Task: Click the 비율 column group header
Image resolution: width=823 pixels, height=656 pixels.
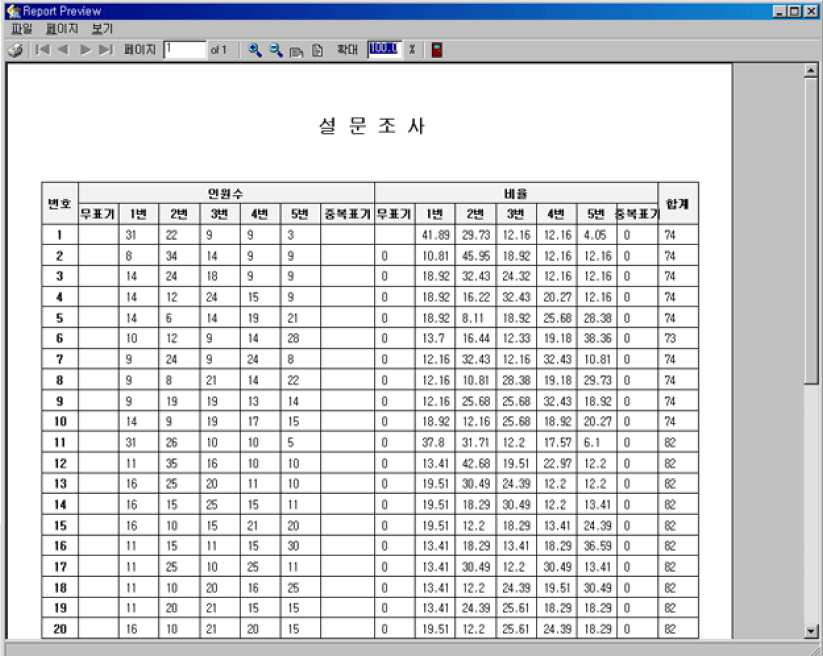Action: pos(516,193)
